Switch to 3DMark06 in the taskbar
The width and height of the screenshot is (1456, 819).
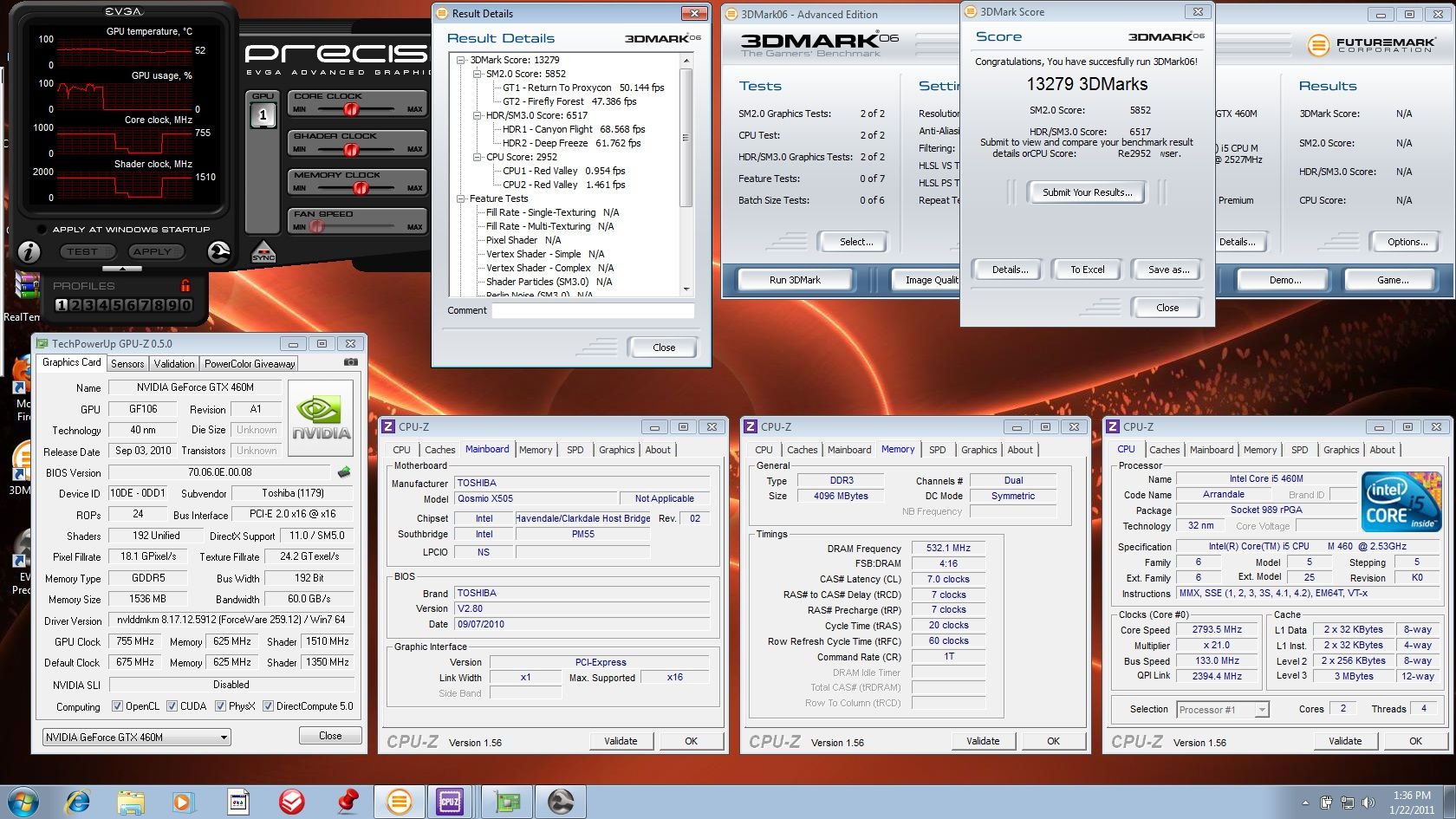click(400, 802)
